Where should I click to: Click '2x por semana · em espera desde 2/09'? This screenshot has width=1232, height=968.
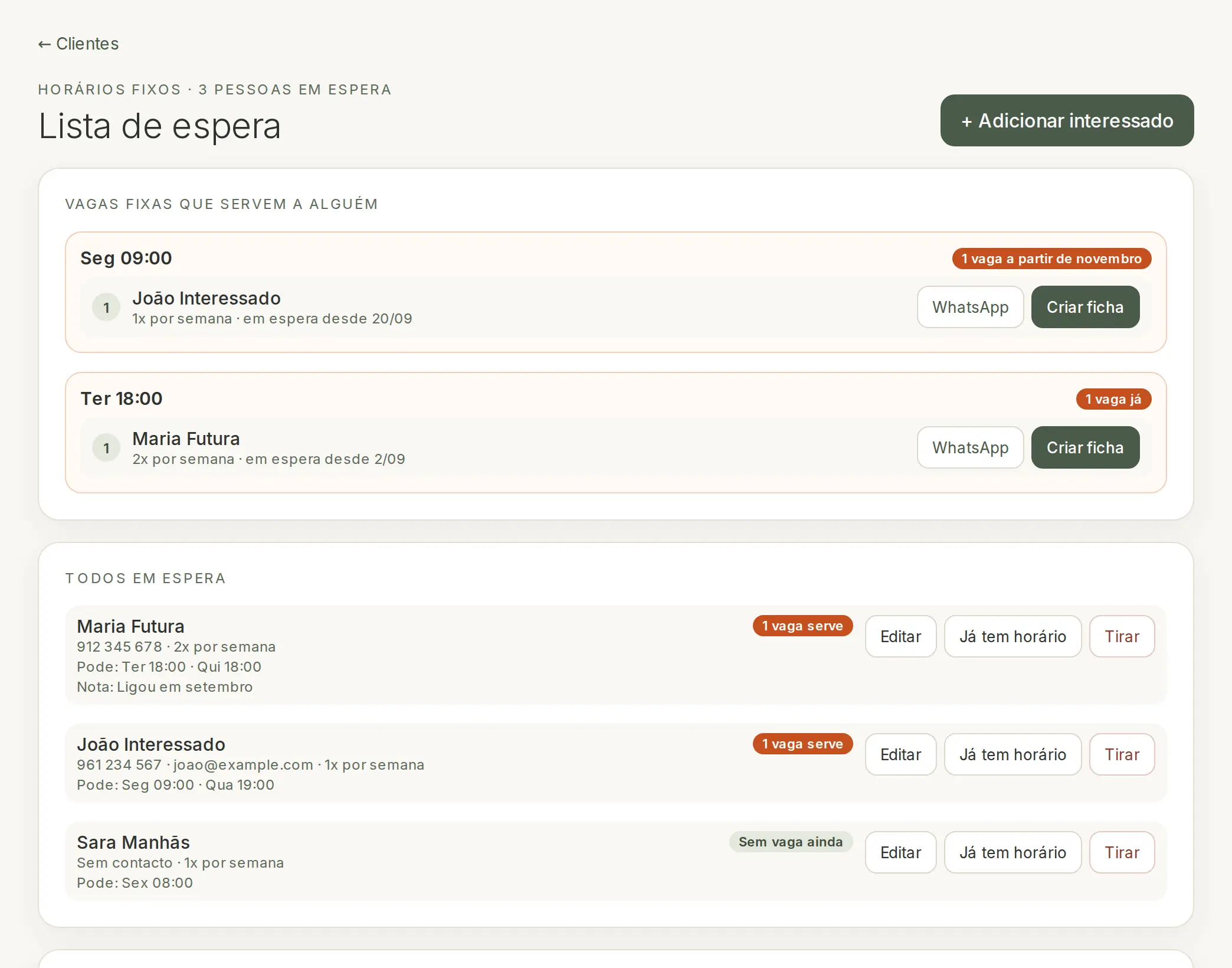[x=268, y=459]
